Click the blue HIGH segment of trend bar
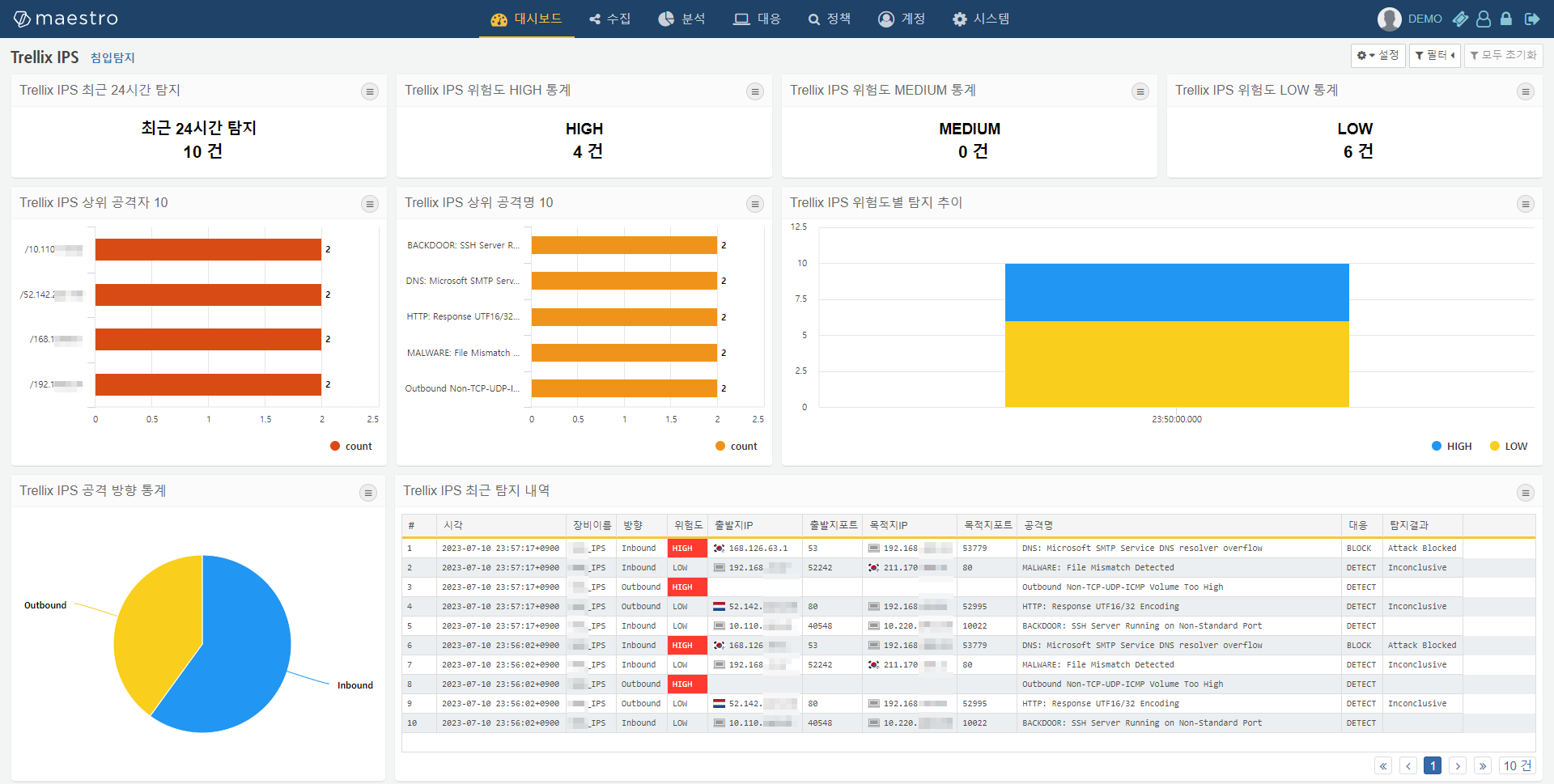 click(x=1177, y=292)
